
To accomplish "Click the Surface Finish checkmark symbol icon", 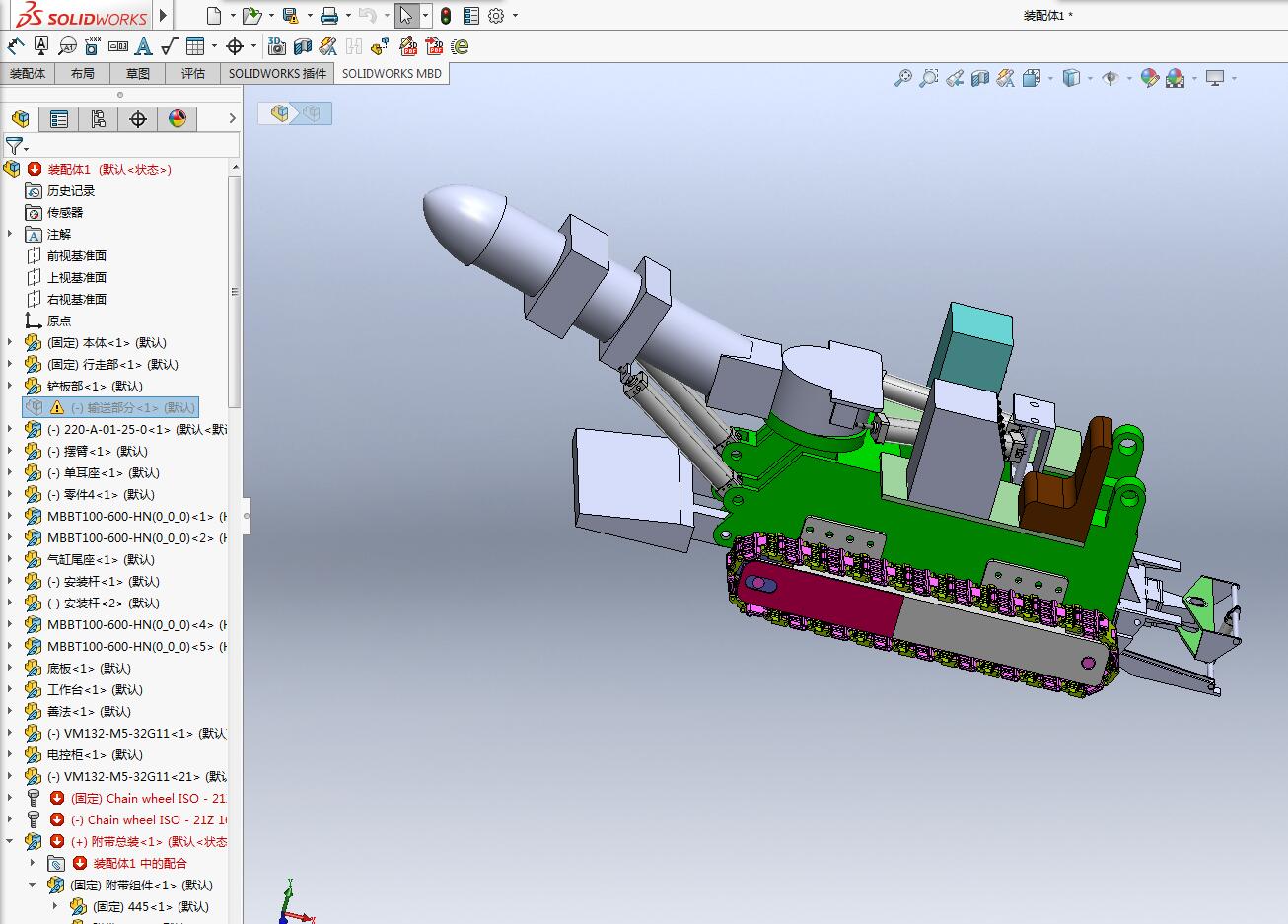I will (169, 45).
